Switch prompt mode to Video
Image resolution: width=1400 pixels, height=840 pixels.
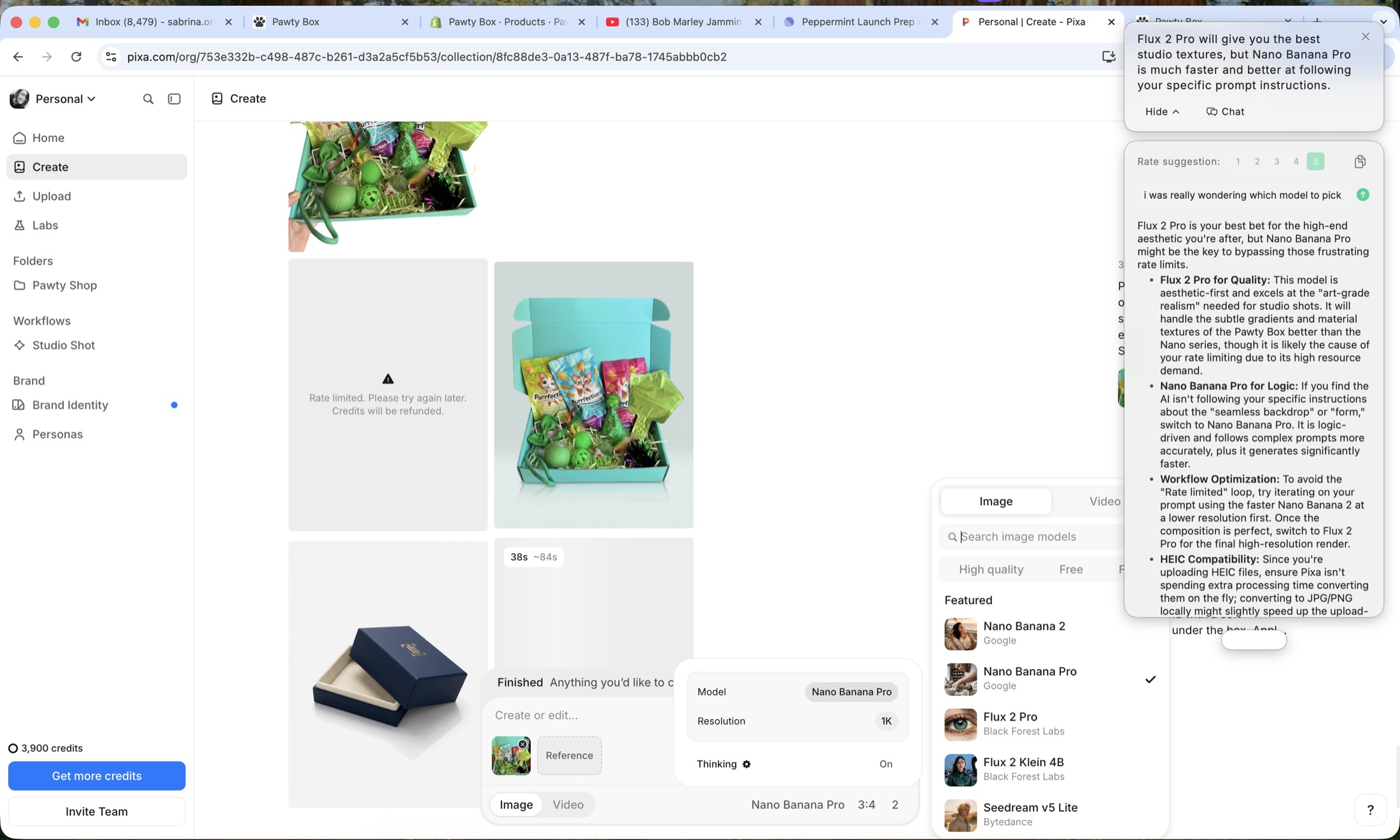(568, 805)
